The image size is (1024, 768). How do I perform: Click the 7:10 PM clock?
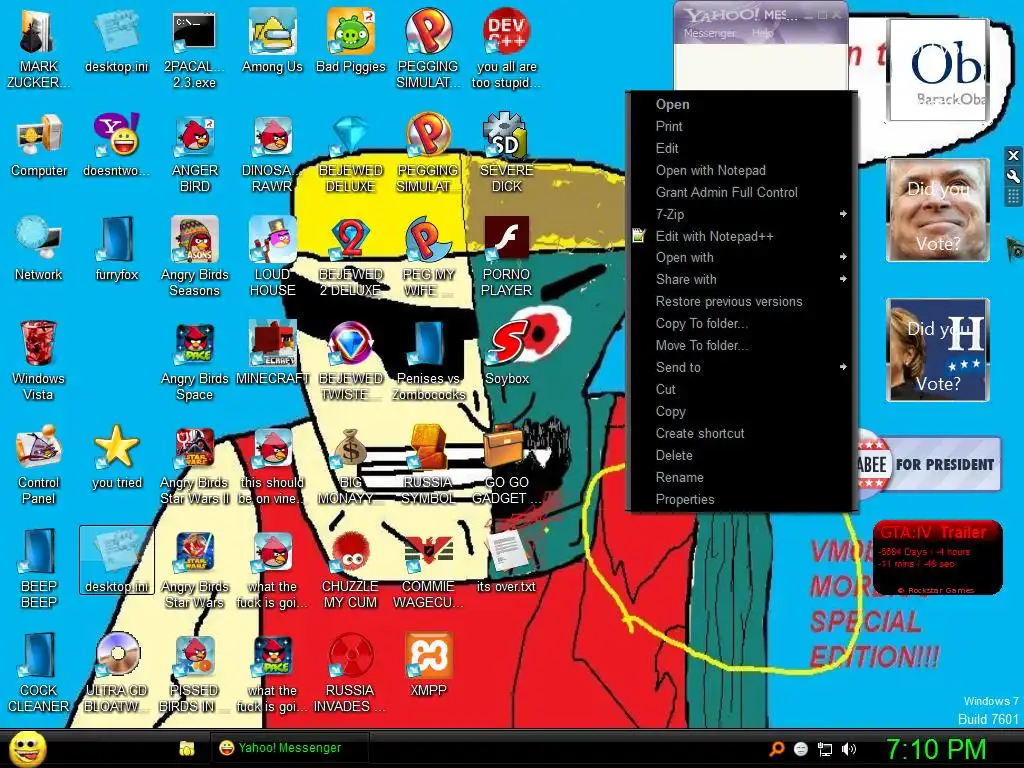pyautogui.click(x=936, y=749)
